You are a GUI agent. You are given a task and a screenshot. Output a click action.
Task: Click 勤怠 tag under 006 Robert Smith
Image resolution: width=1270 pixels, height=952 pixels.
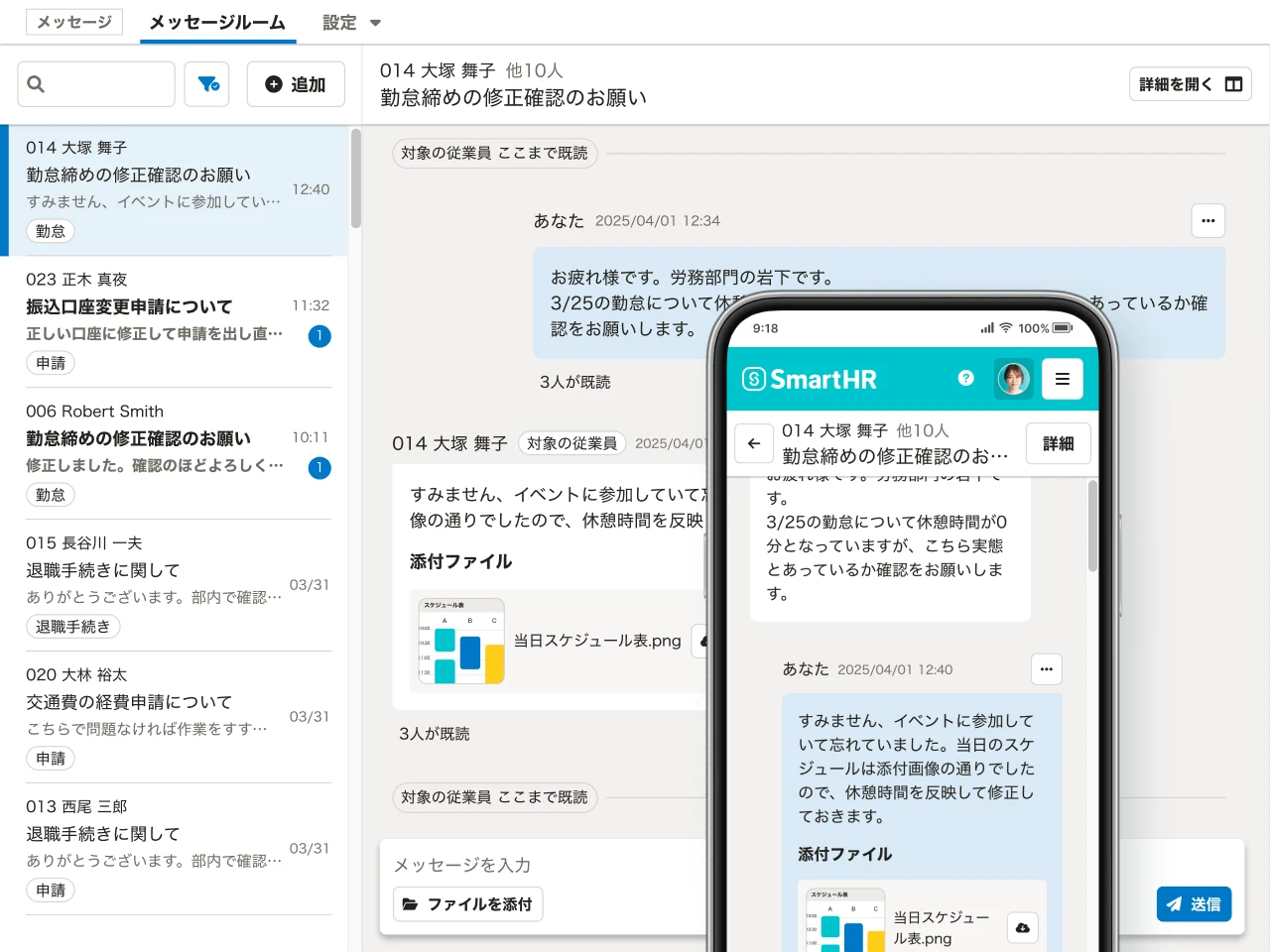(51, 495)
